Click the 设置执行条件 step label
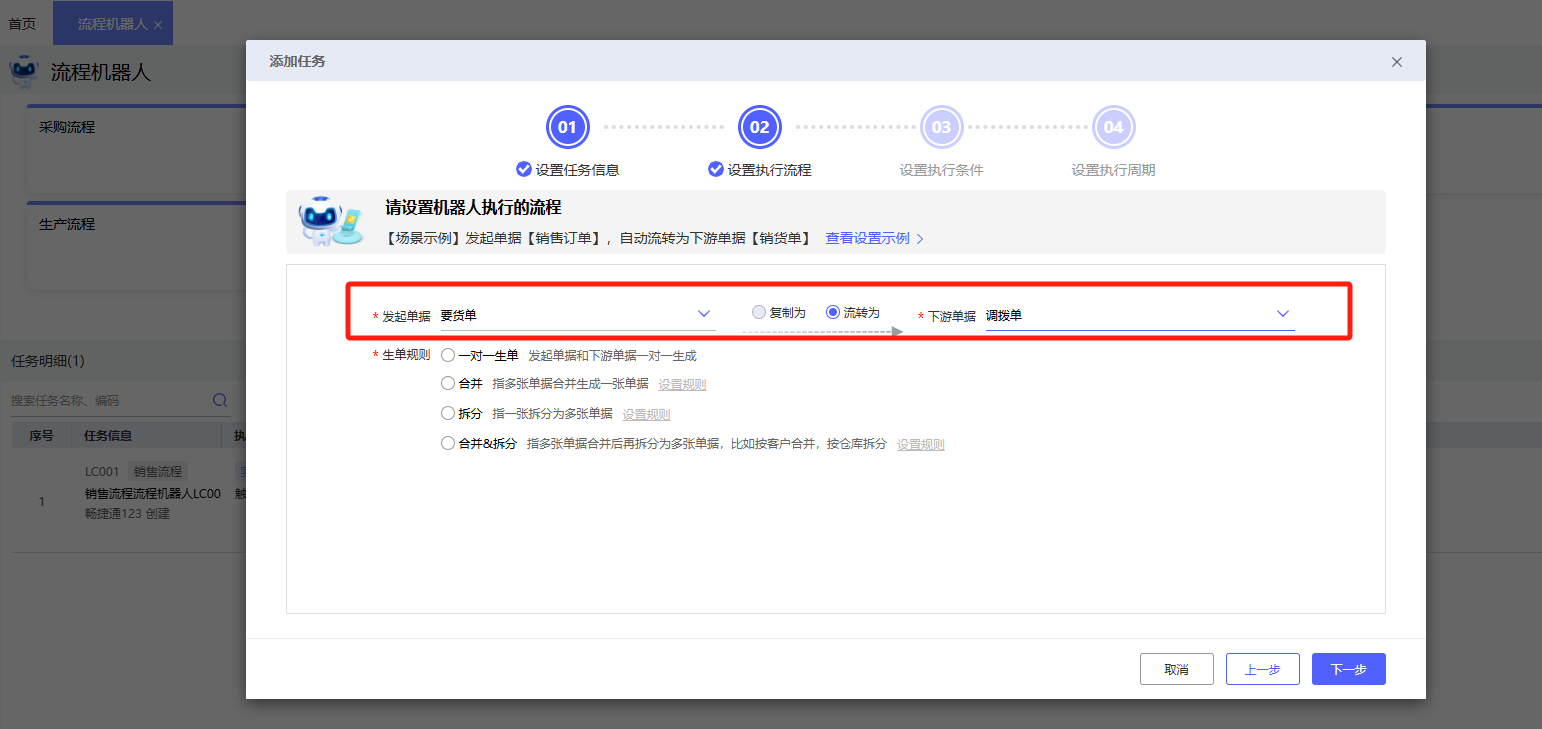This screenshot has height=729, width=1542. pos(941,170)
